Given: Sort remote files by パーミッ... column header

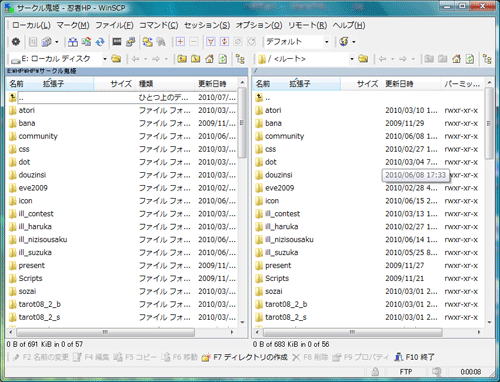Looking at the screenshot, I should coord(462,84).
